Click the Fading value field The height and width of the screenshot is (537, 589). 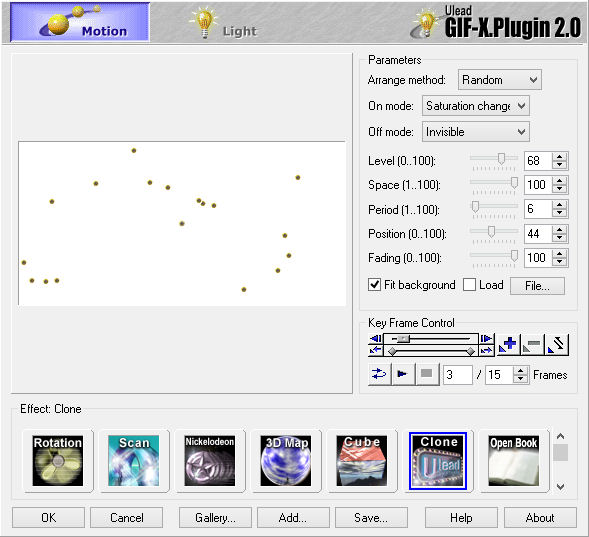pyautogui.click(x=538, y=258)
